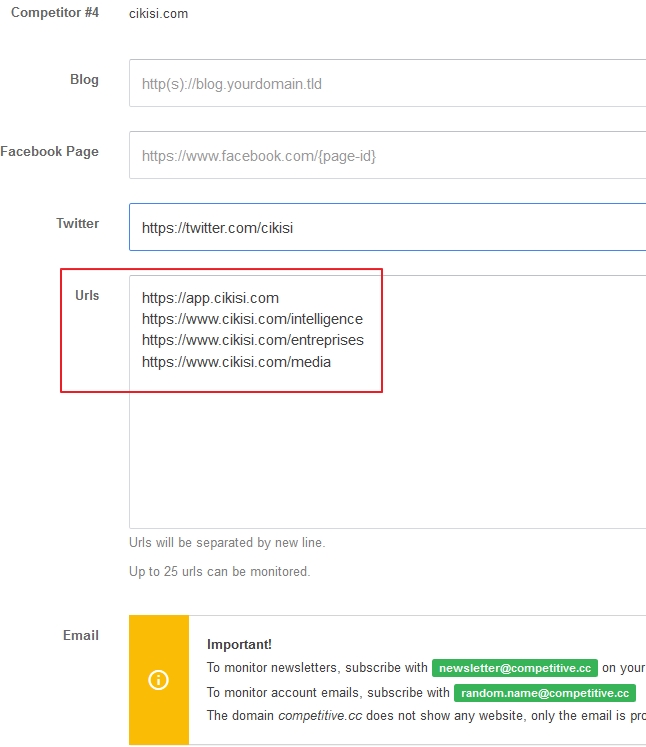The width and height of the screenshot is (646, 747).
Task: Click the 'Up to 25 urls can be monitored' hint
Action: click(220, 571)
